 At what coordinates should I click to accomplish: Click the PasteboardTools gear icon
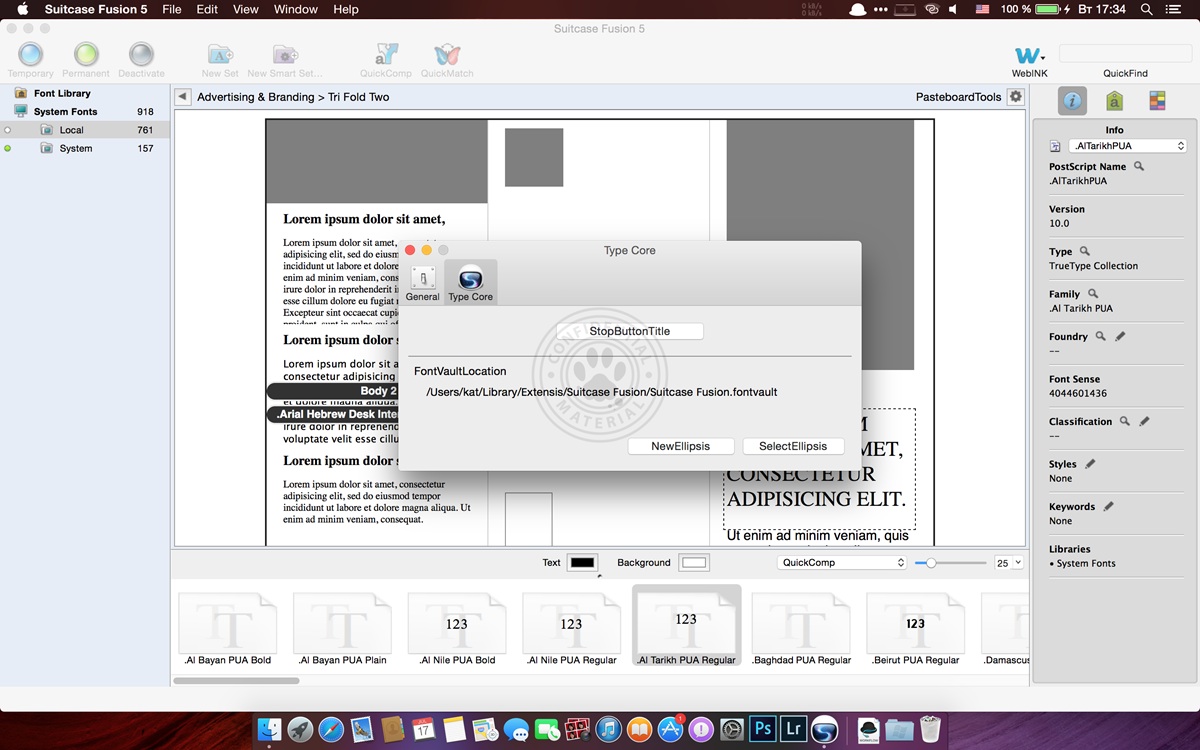1016,97
